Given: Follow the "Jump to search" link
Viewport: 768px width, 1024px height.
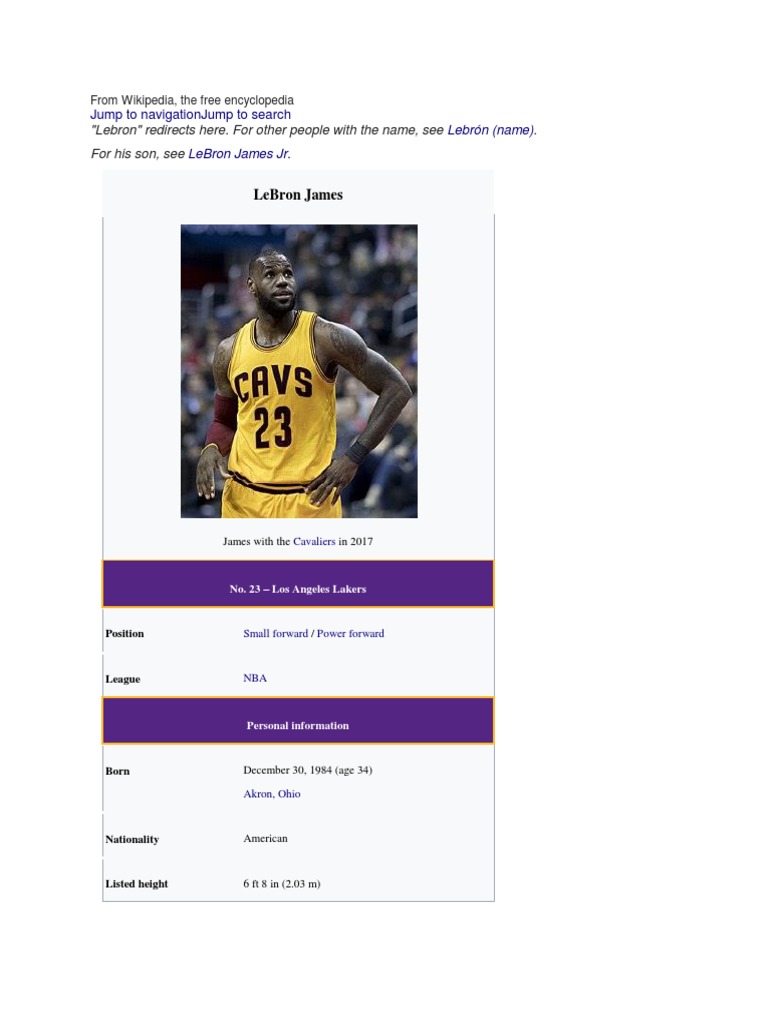Looking at the screenshot, I should (246, 115).
